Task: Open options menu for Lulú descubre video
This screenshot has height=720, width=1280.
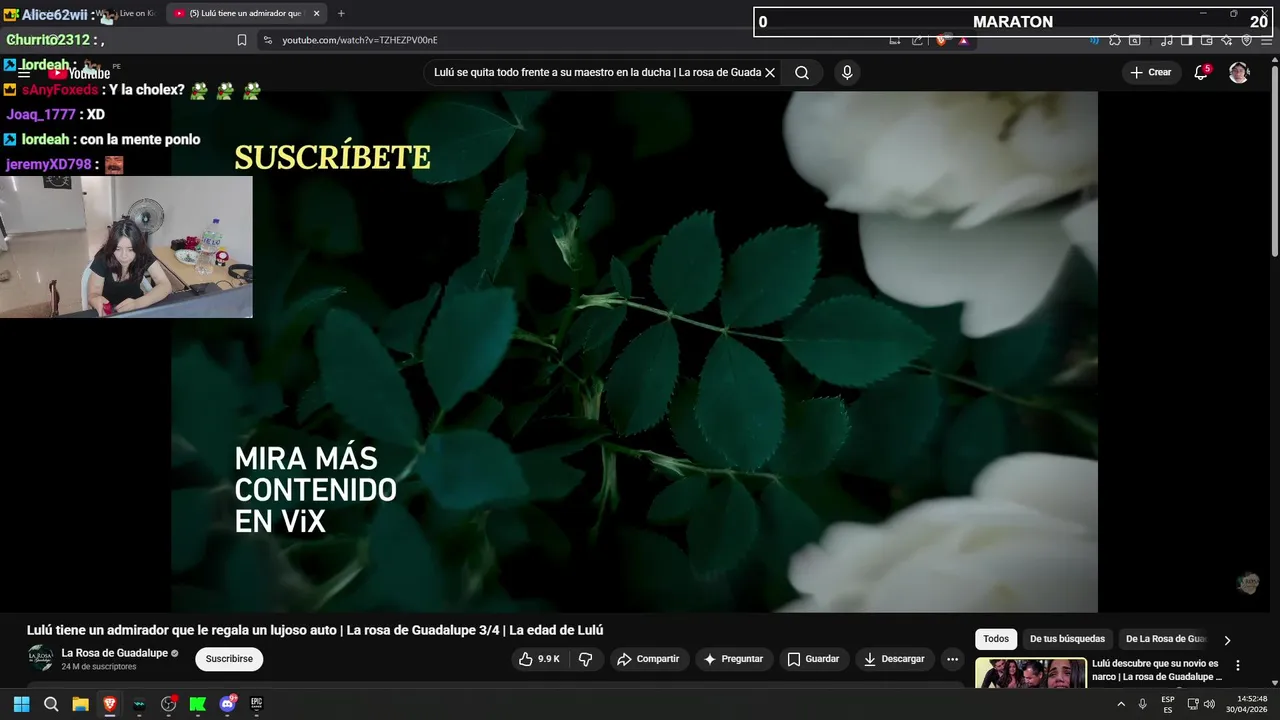Action: [1238, 666]
